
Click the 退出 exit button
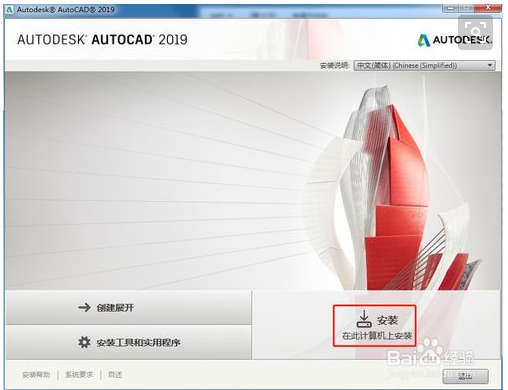[x=465, y=376]
